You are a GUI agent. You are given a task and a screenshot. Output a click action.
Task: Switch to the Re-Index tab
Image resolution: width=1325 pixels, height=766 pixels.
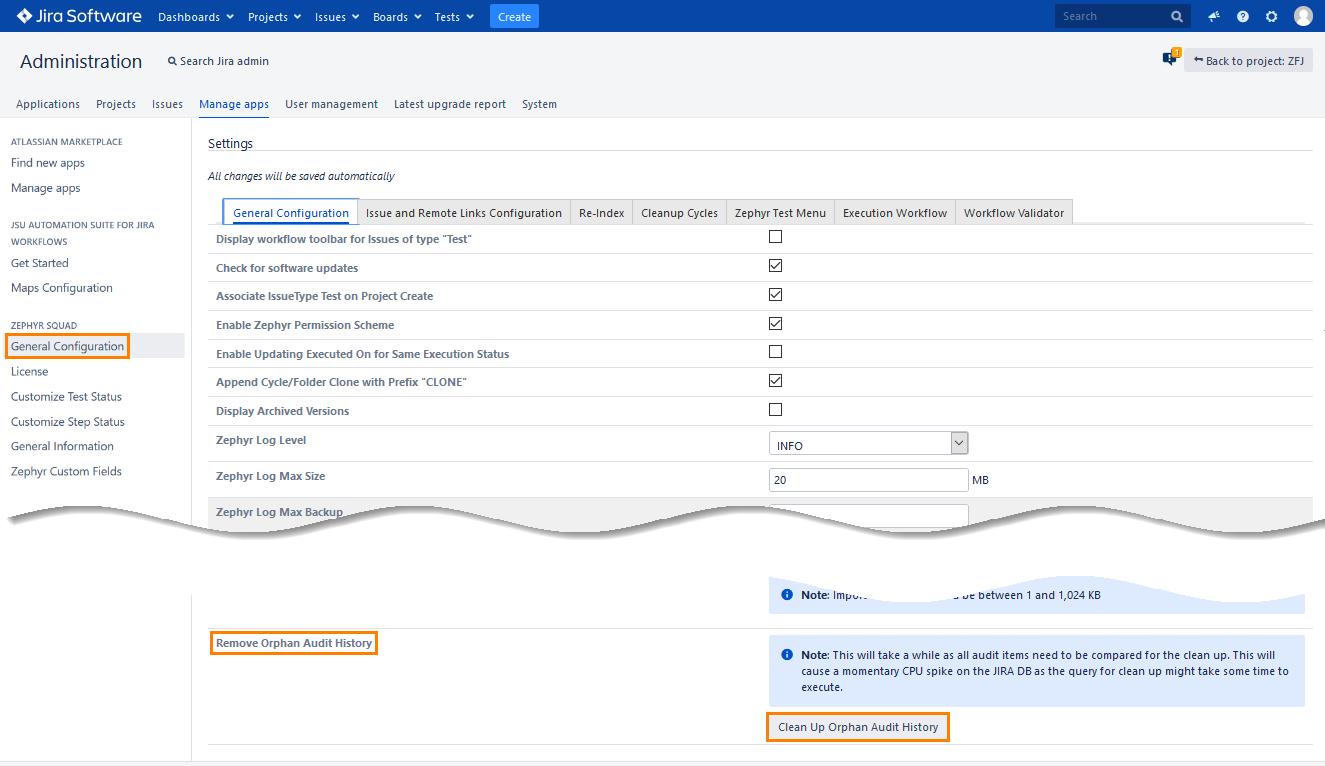[601, 213]
